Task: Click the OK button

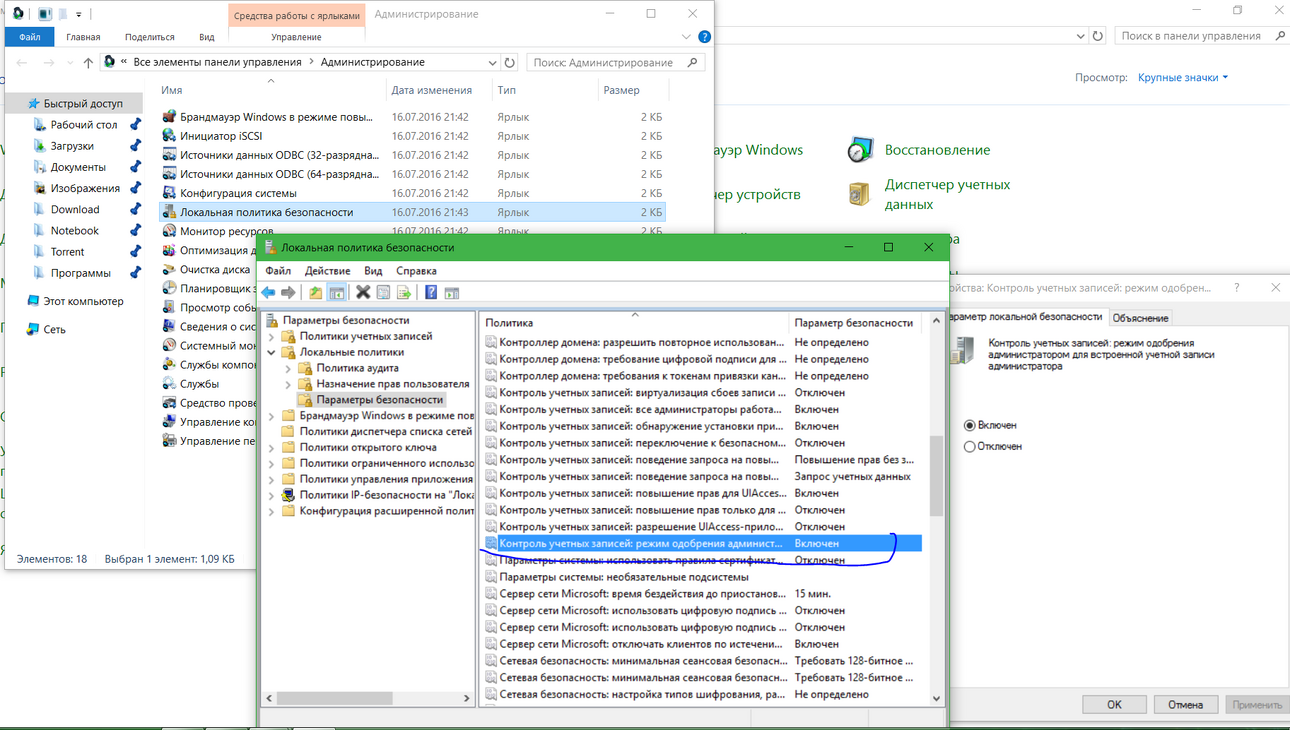Action: (1114, 704)
